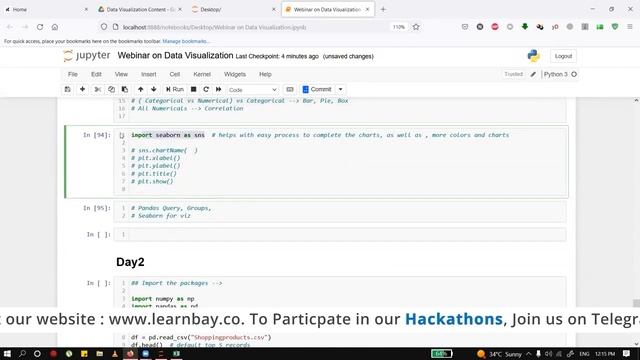Click the import seaborn as sns code line
This screenshot has width=640, height=360.
pyautogui.click(x=168, y=135)
